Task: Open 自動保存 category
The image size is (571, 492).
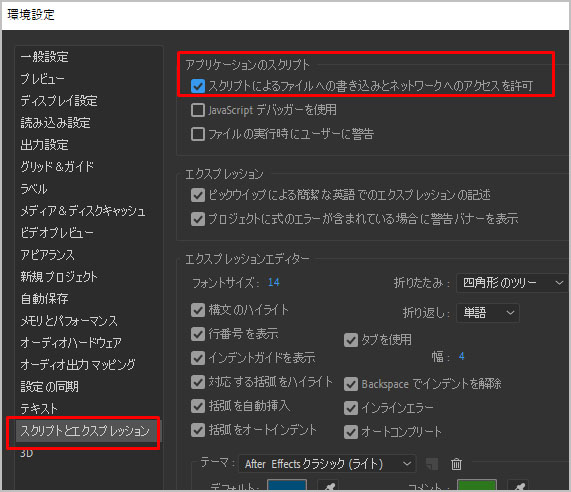Action: pos(44,299)
